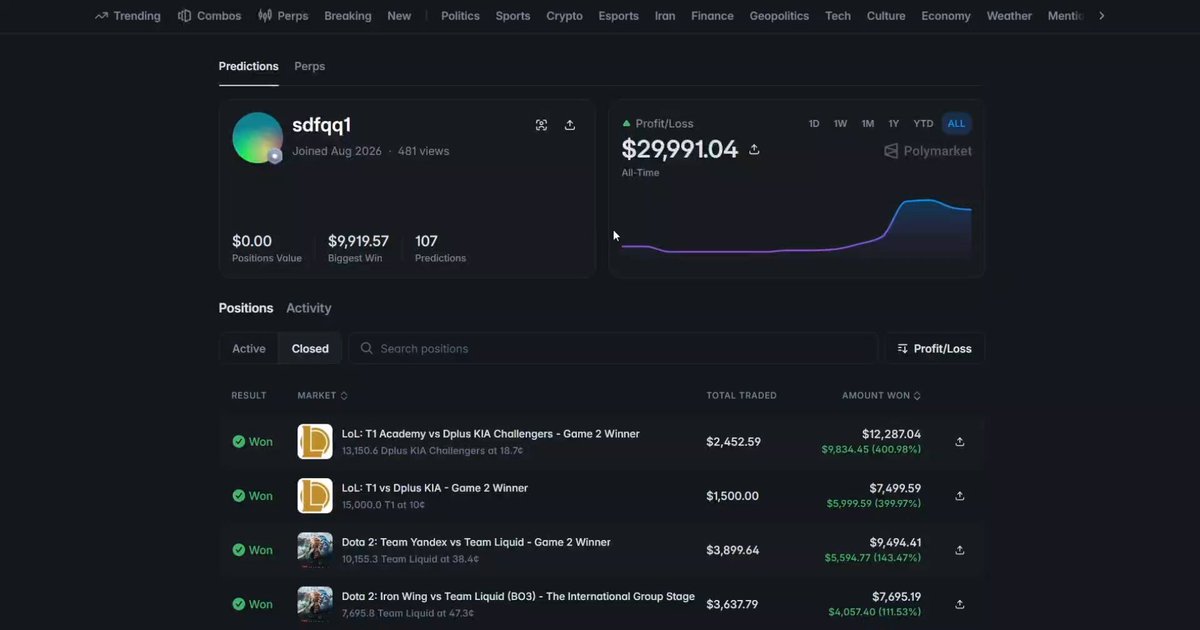Go to the New category

click(x=399, y=16)
